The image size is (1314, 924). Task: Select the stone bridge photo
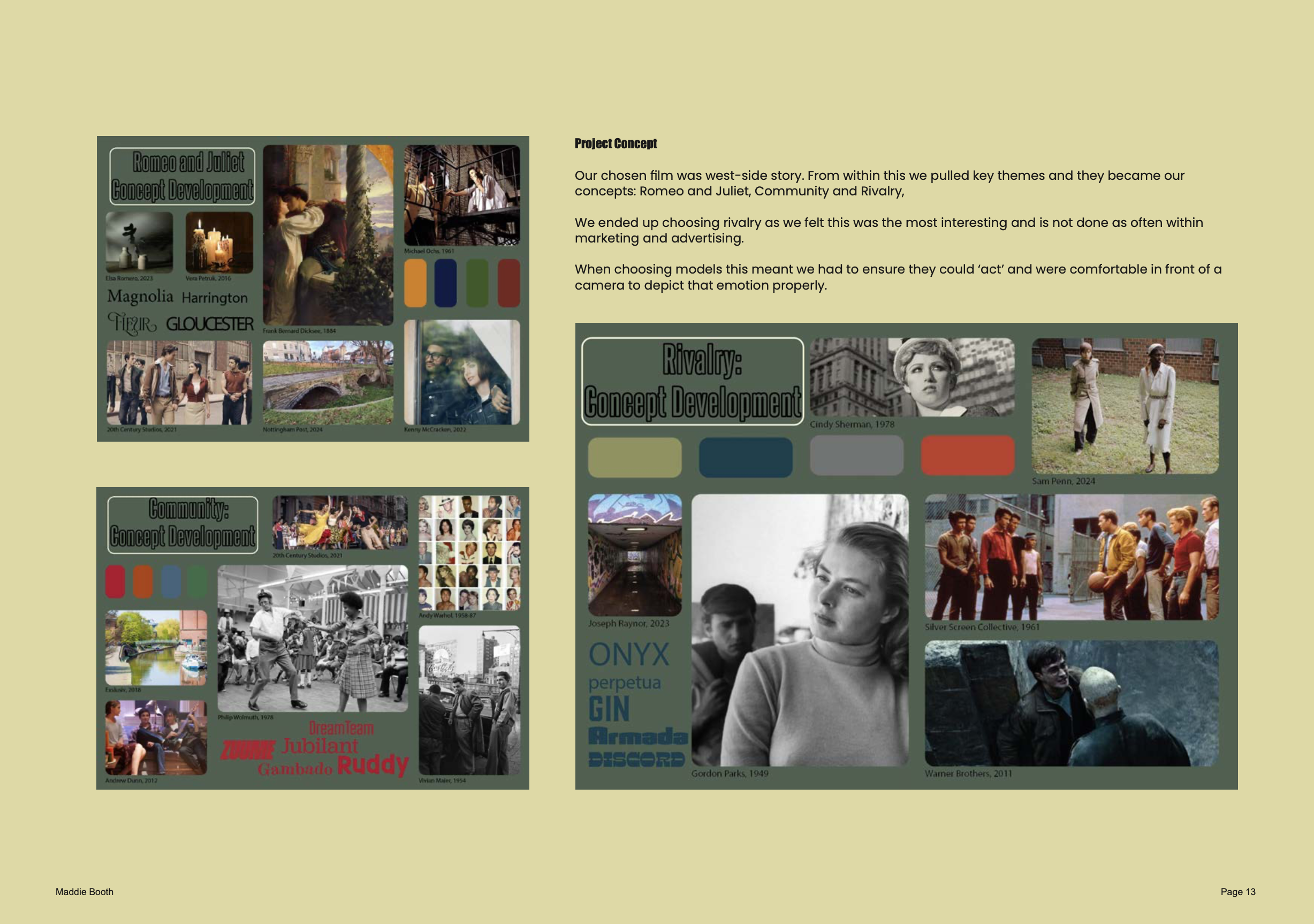coord(328,382)
